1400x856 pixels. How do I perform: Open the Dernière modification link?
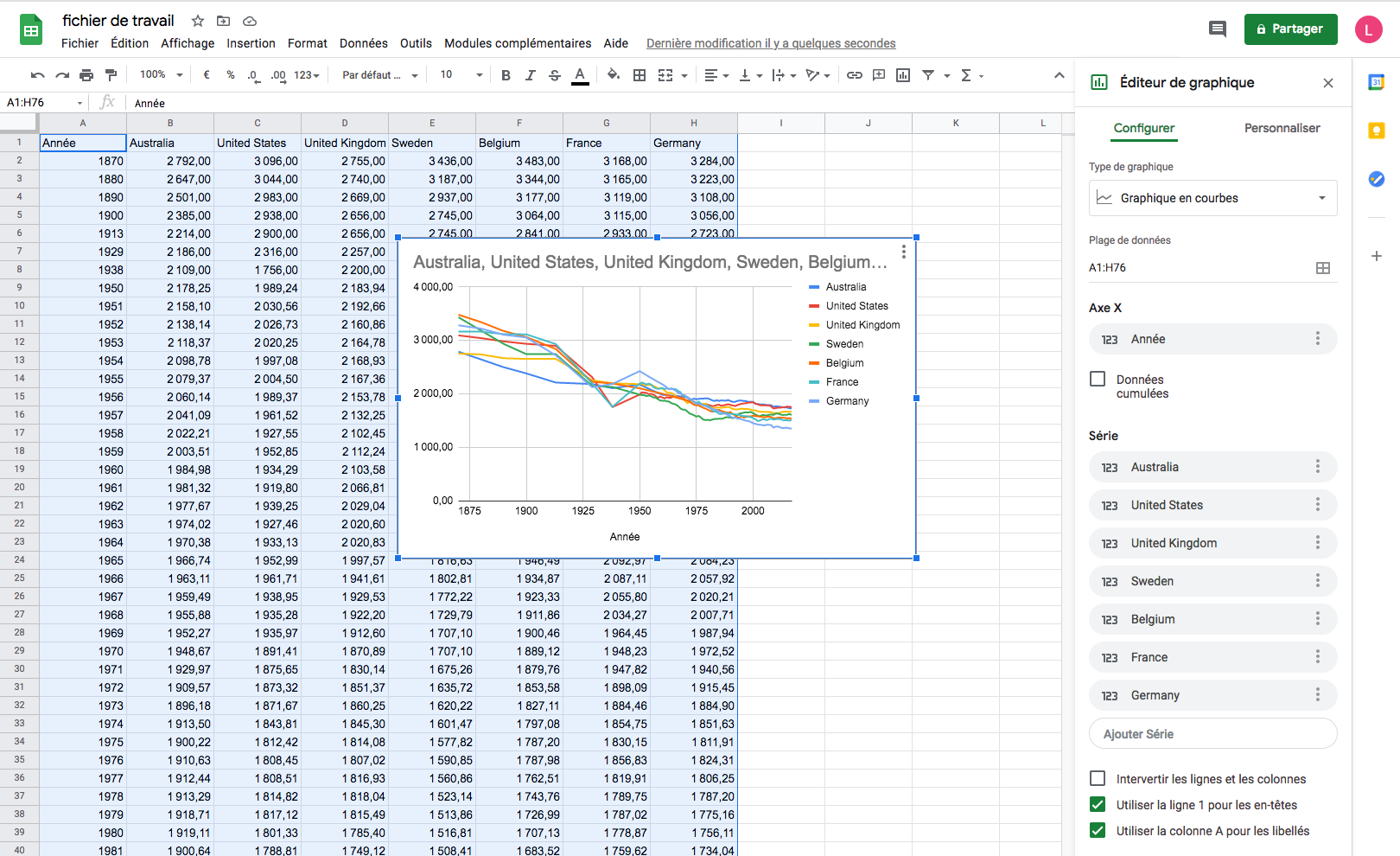pos(771,43)
